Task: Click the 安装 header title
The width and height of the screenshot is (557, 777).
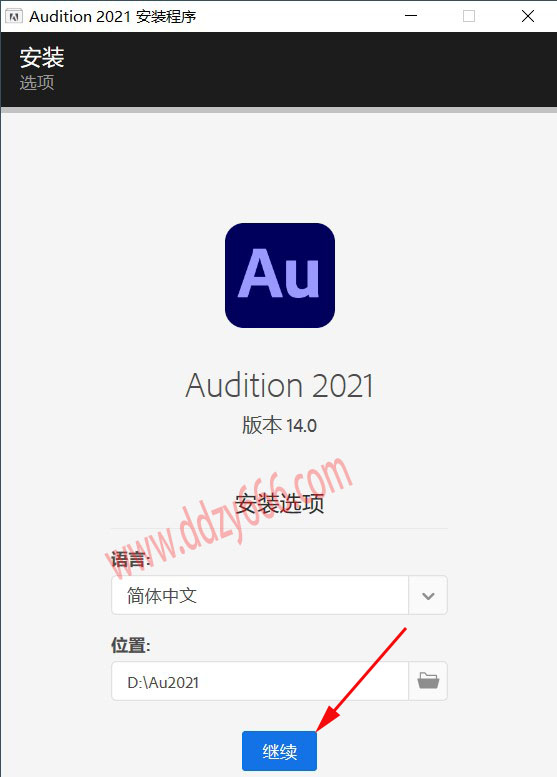Action: [42, 57]
